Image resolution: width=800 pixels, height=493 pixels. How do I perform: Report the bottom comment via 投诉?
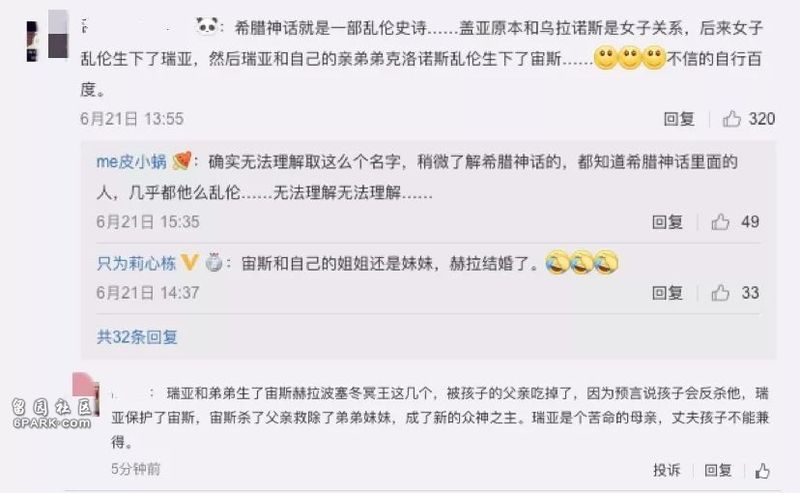[667, 470]
